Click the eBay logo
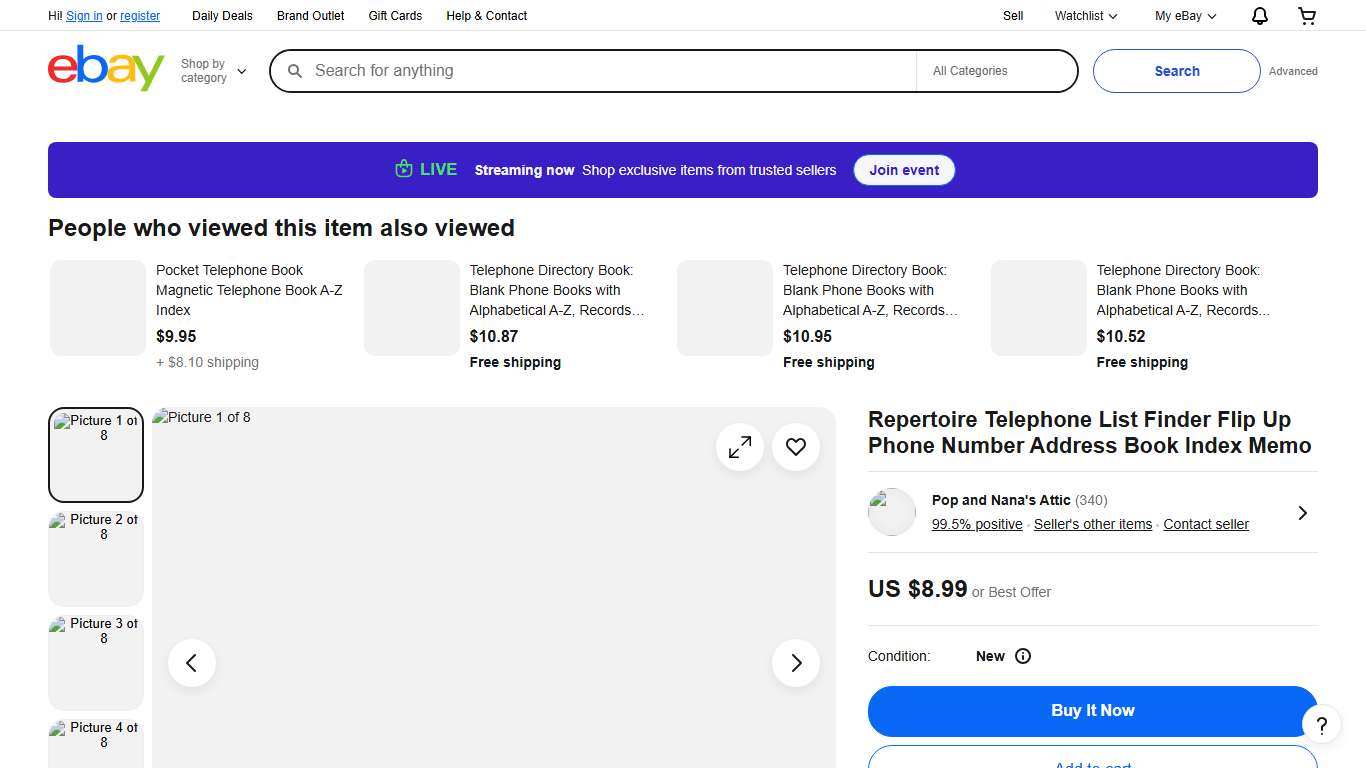This screenshot has width=1366, height=768. [x=105, y=68]
